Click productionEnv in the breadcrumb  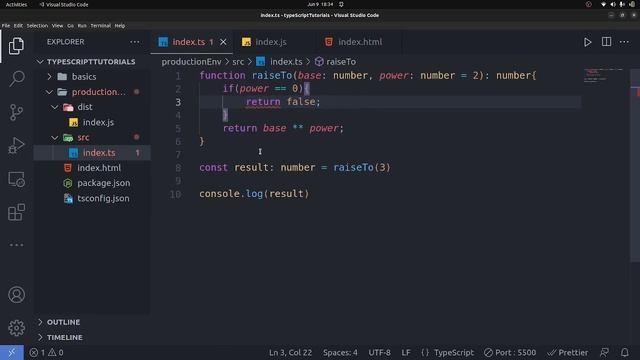(x=191, y=62)
